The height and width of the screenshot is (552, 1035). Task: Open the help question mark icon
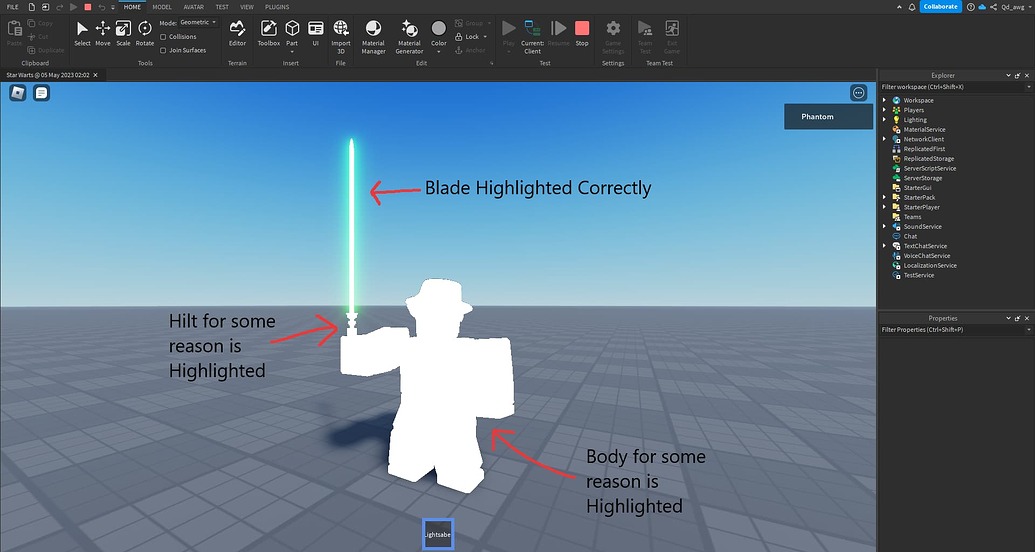pyautogui.click(x=970, y=7)
